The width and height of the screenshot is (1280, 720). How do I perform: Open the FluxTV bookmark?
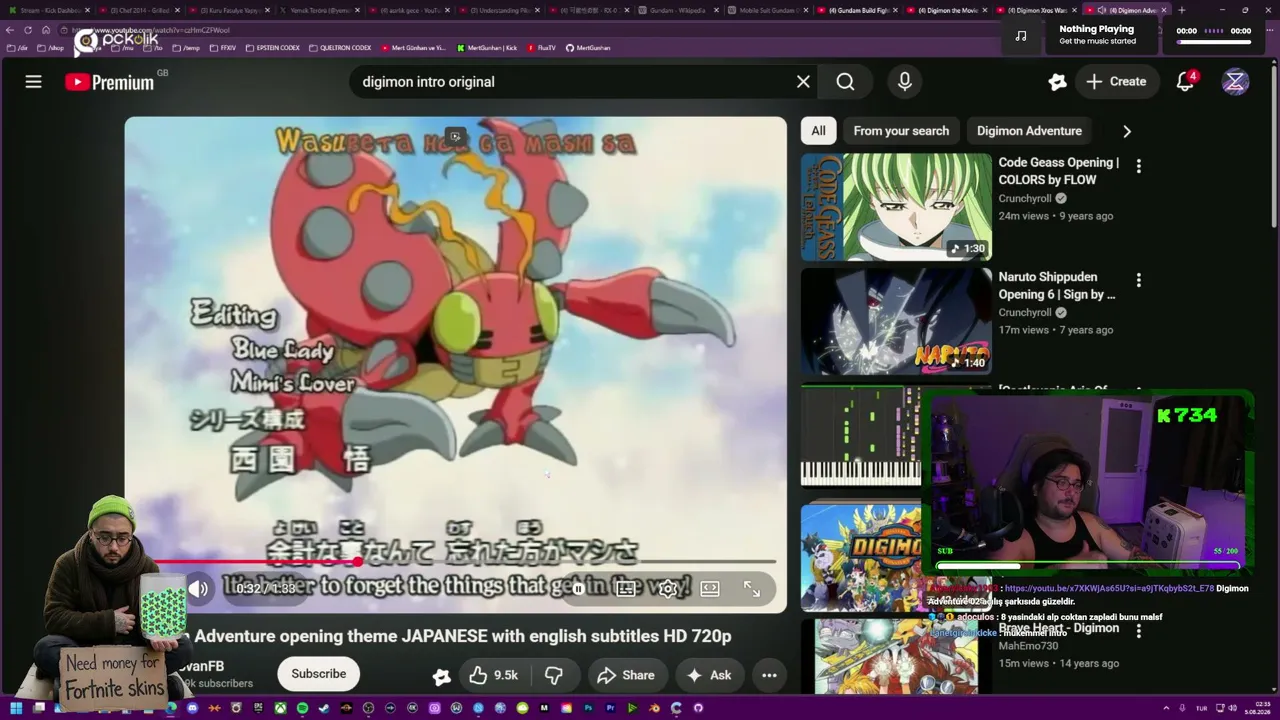point(541,47)
